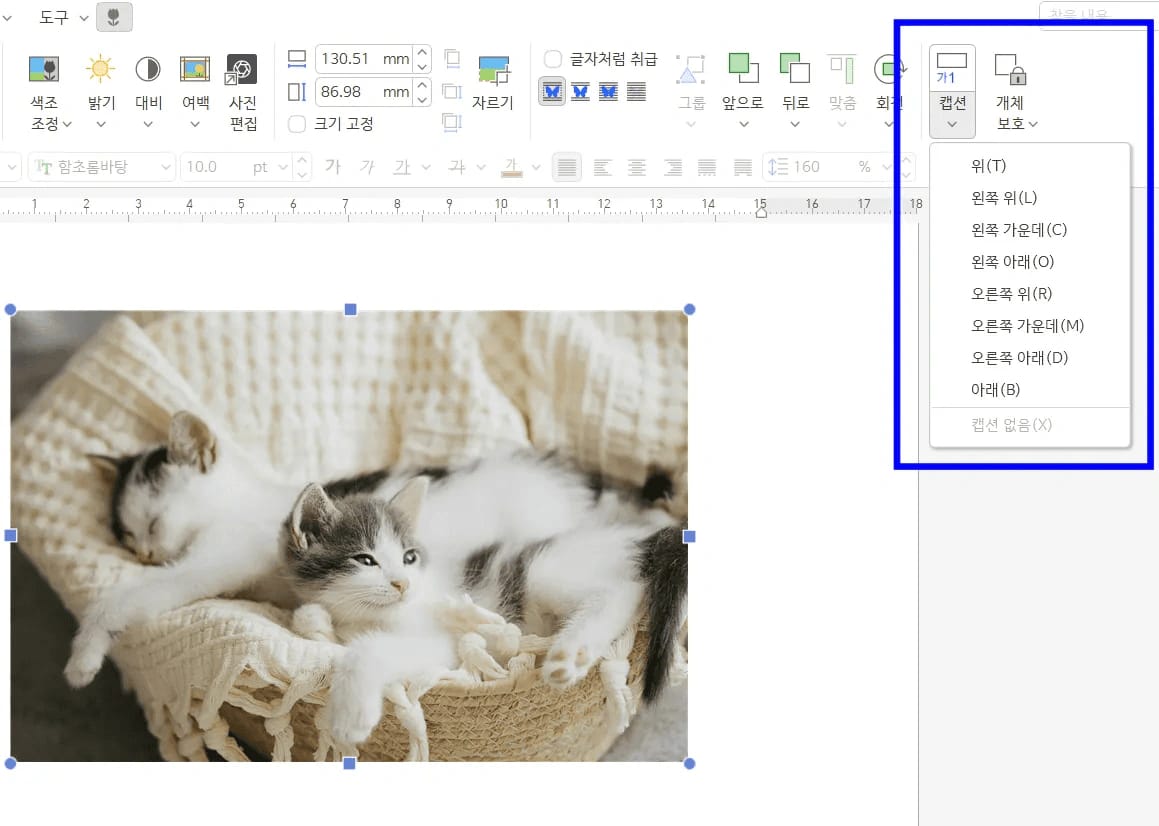Choose 오른쪽 가운데(M) caption option
The height and width of the screenshot is (826, 1159).
[x=1027, y=326]
